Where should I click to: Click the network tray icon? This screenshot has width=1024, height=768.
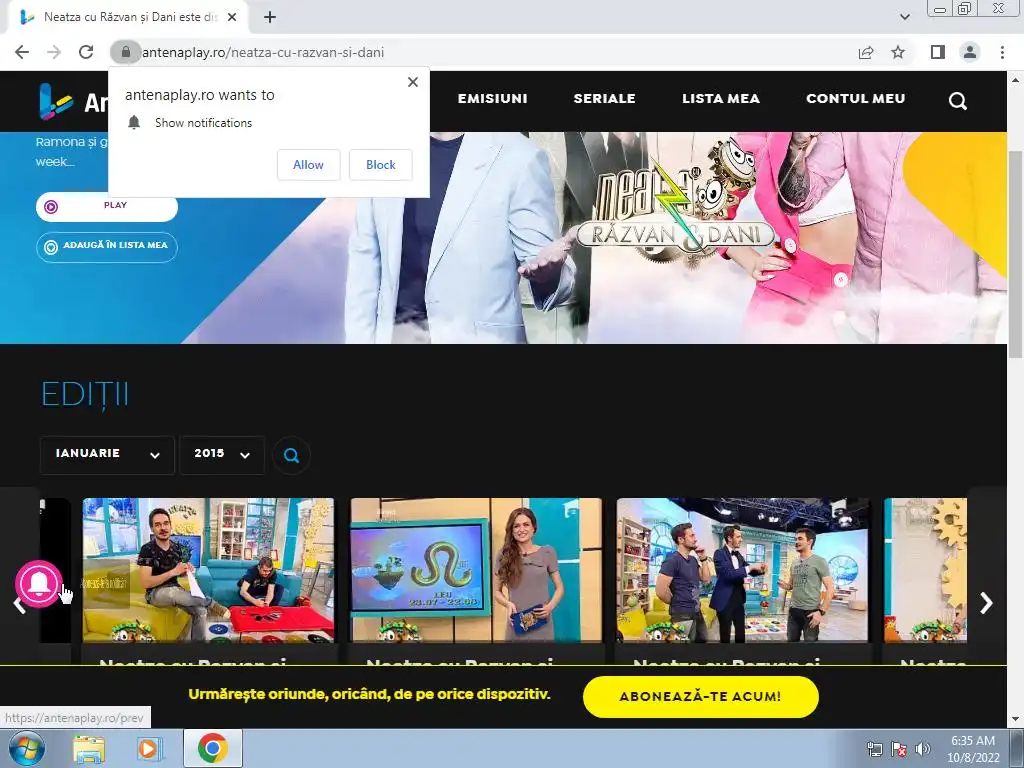tap(874, 749)
